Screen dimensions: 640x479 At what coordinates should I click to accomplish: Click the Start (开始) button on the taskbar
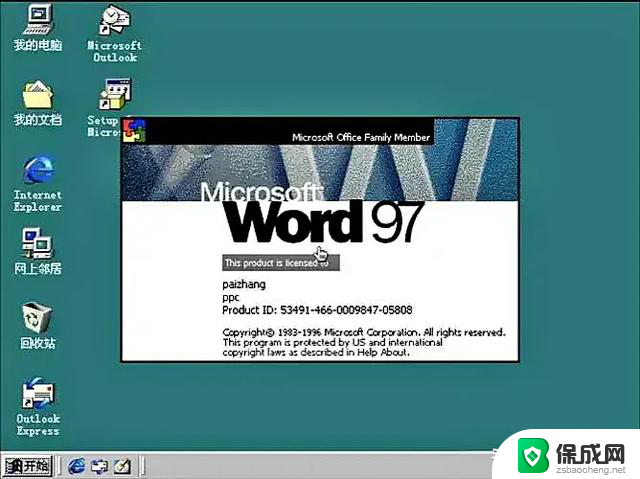point(27,466)
